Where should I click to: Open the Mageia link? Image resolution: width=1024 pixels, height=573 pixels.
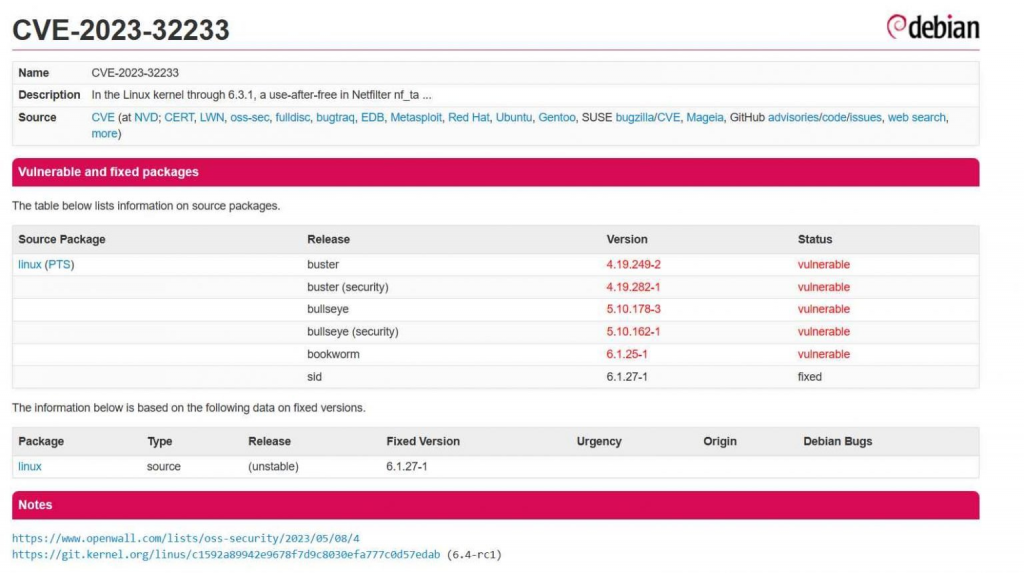pos(706,117)
